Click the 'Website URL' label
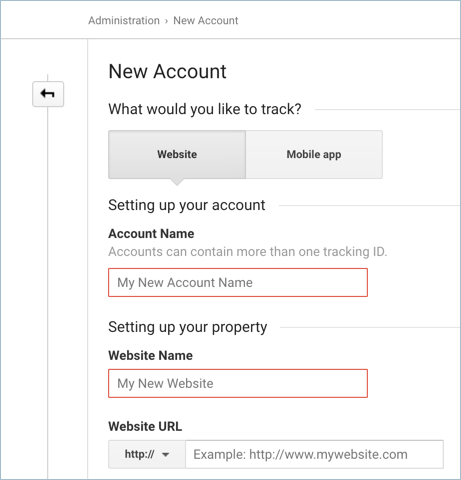 [145, 427]
